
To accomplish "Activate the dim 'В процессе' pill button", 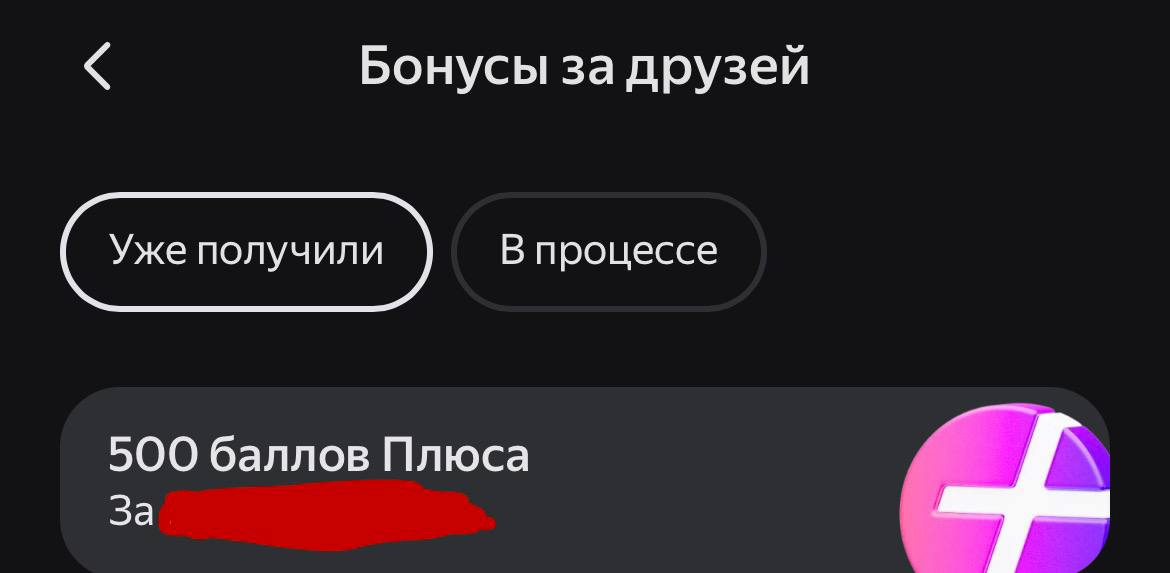I will click(x=608, y=251).
